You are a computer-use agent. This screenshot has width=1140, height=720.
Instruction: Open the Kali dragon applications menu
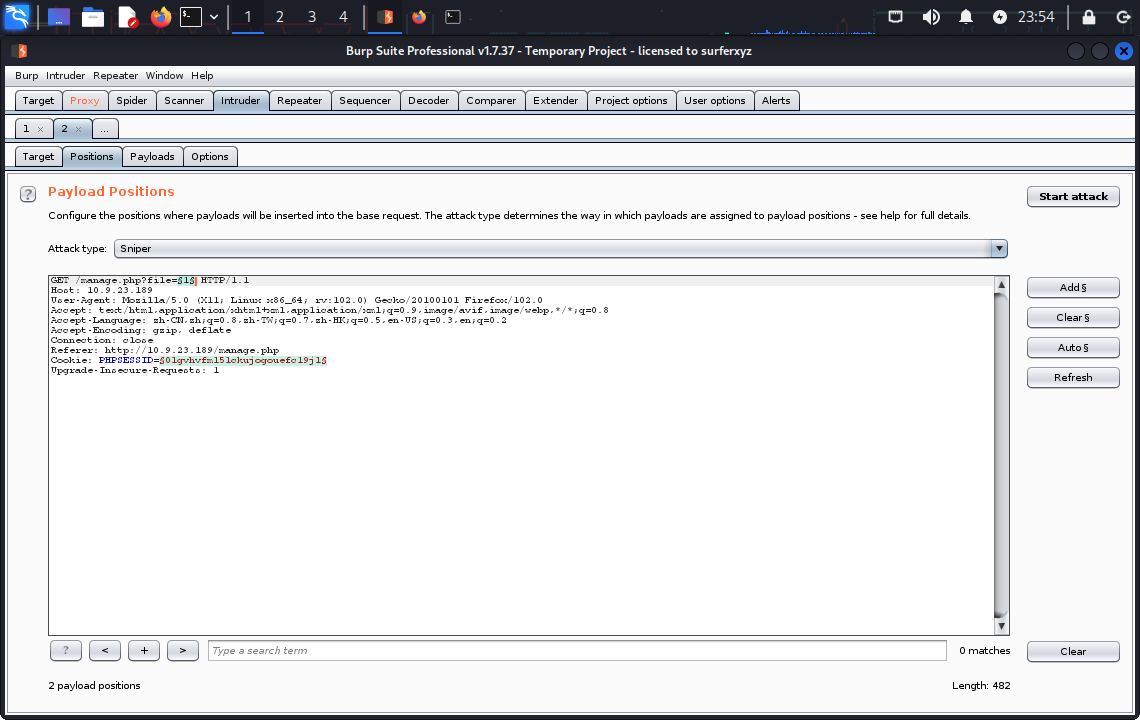pyautogui.click(x=17, y=17)
